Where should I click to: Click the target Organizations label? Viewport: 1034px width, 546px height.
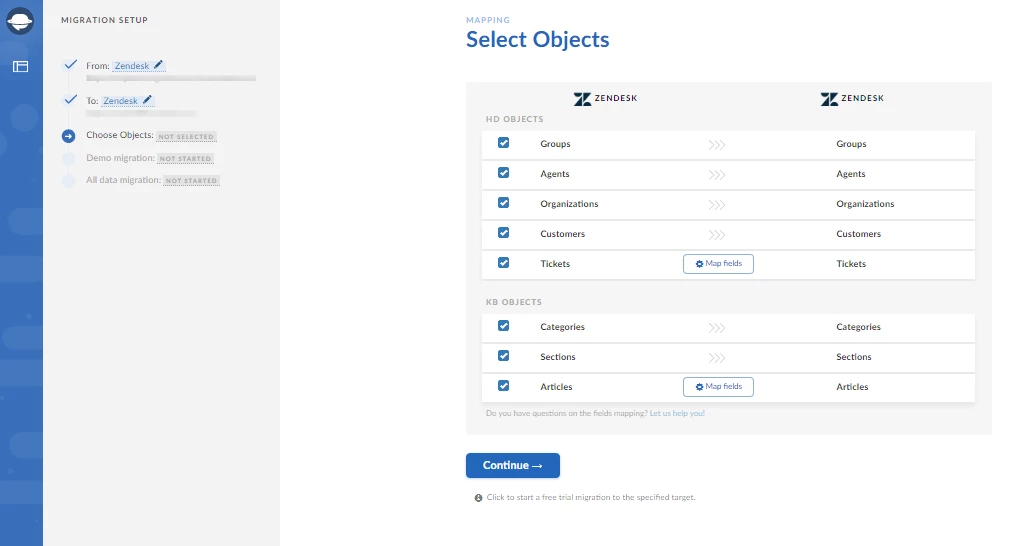(865, 204)
